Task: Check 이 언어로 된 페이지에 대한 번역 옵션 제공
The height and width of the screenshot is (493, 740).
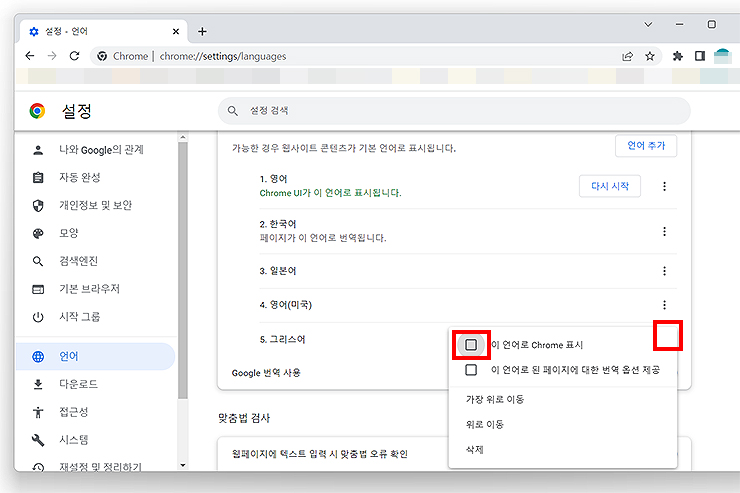Action: point(471,370)
